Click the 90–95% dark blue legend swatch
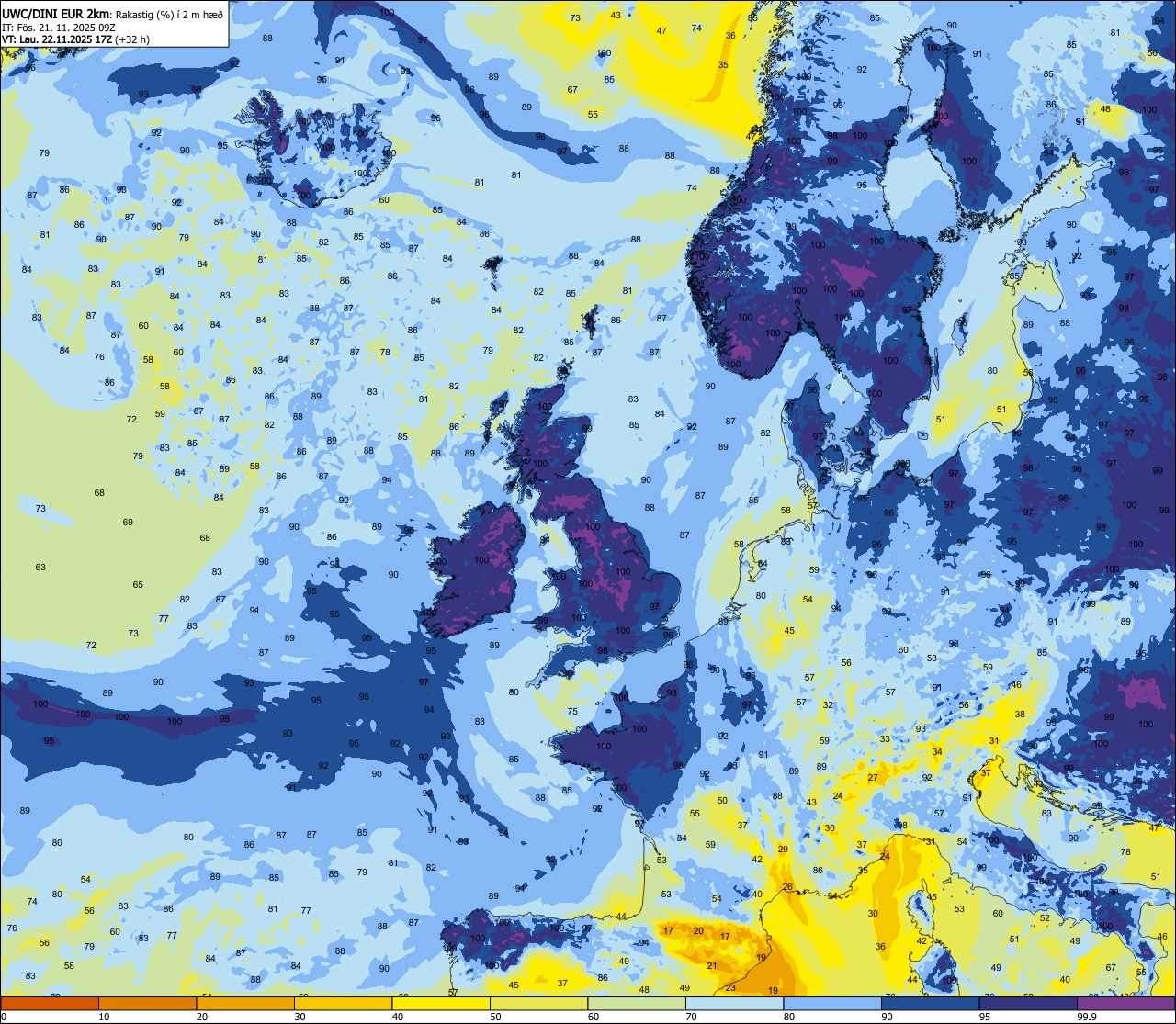Screen dimensions: 1176x1024 (931, 1004)
